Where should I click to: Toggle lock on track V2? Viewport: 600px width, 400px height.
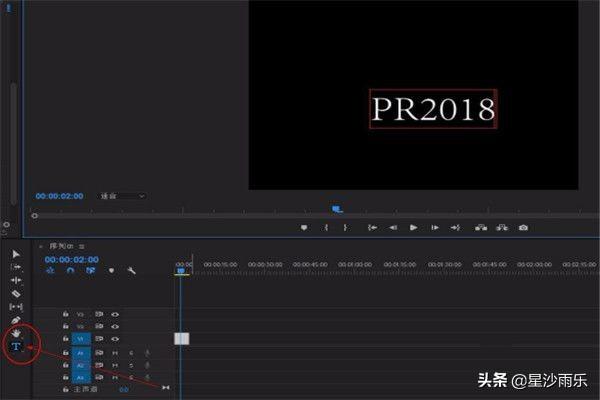tap(66, 326)
